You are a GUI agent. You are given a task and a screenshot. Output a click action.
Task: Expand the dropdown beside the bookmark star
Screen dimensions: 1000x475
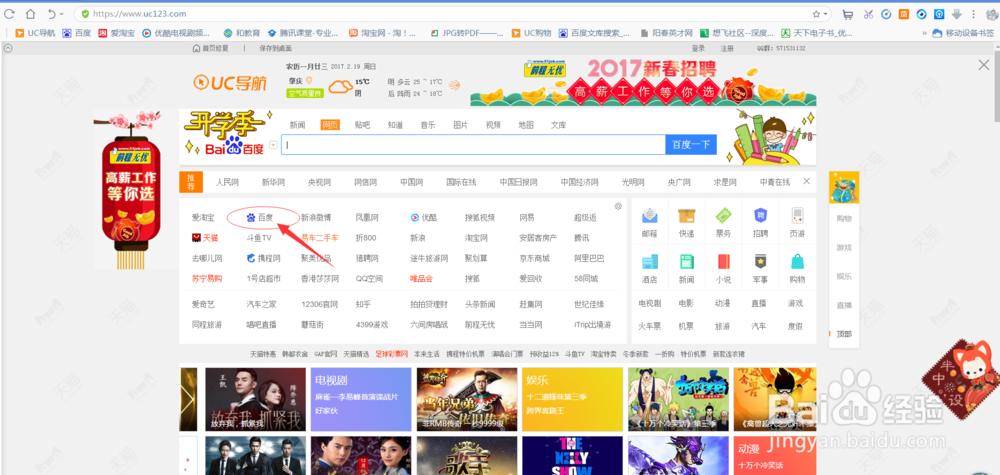click(825, 14)
